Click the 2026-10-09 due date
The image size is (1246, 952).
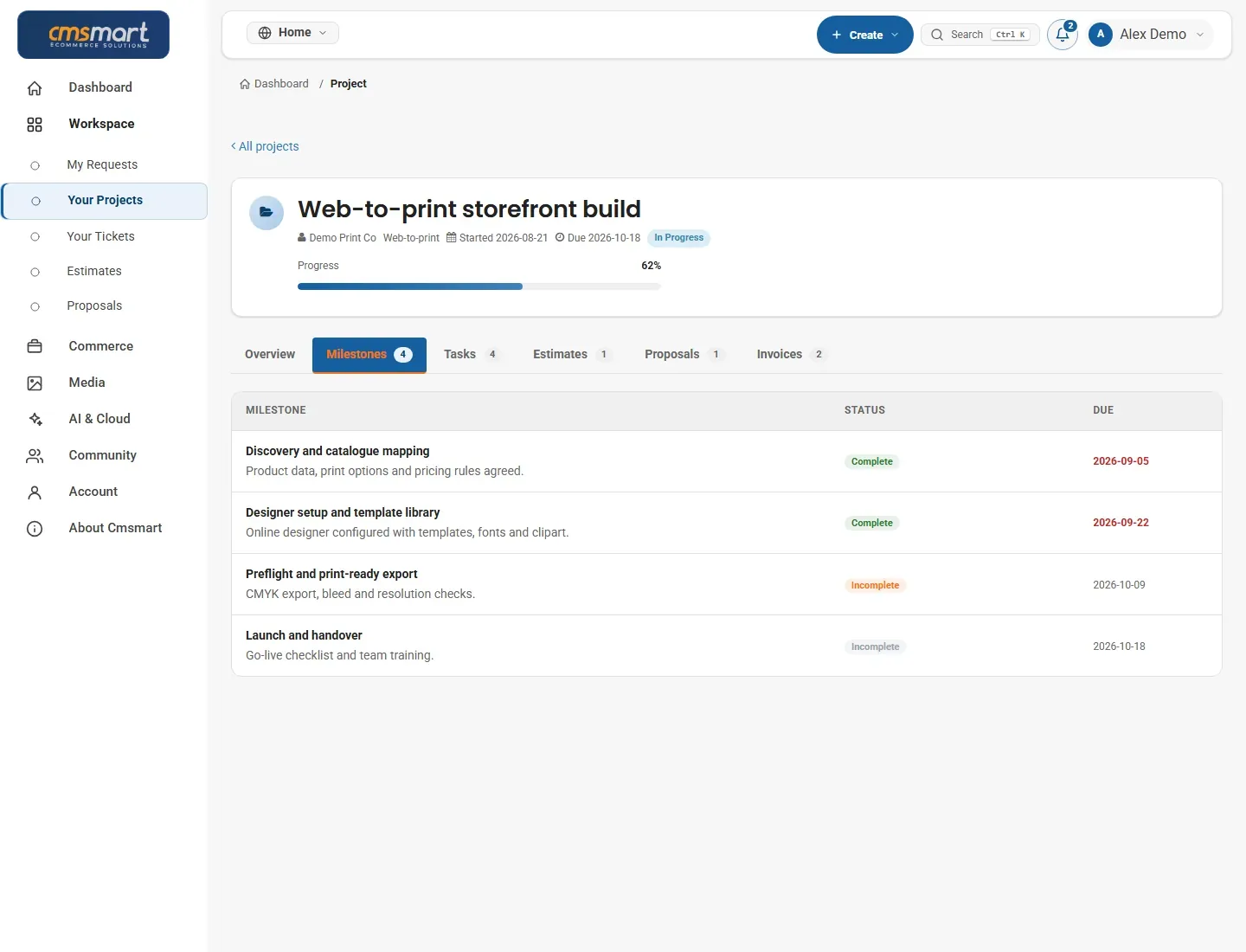(x=1119, y=585)
